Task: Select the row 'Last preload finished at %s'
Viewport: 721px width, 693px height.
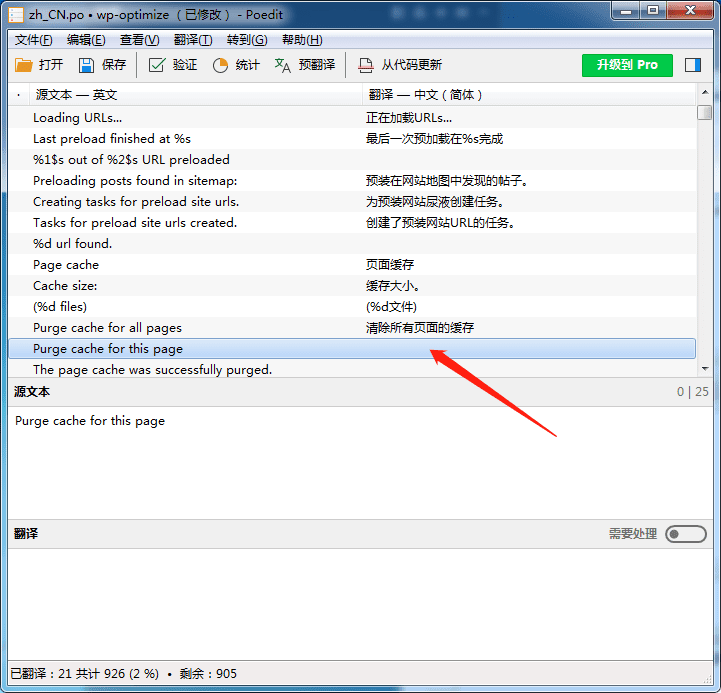Action: pyautogui.click(x=352, y=139)
